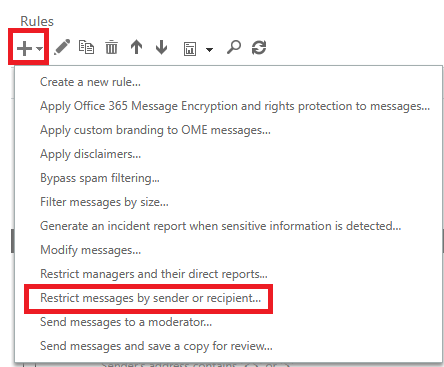This screenshot has width=444, height=367.
Task: Select Apply custom branding to OME messages
Action: 155,130
